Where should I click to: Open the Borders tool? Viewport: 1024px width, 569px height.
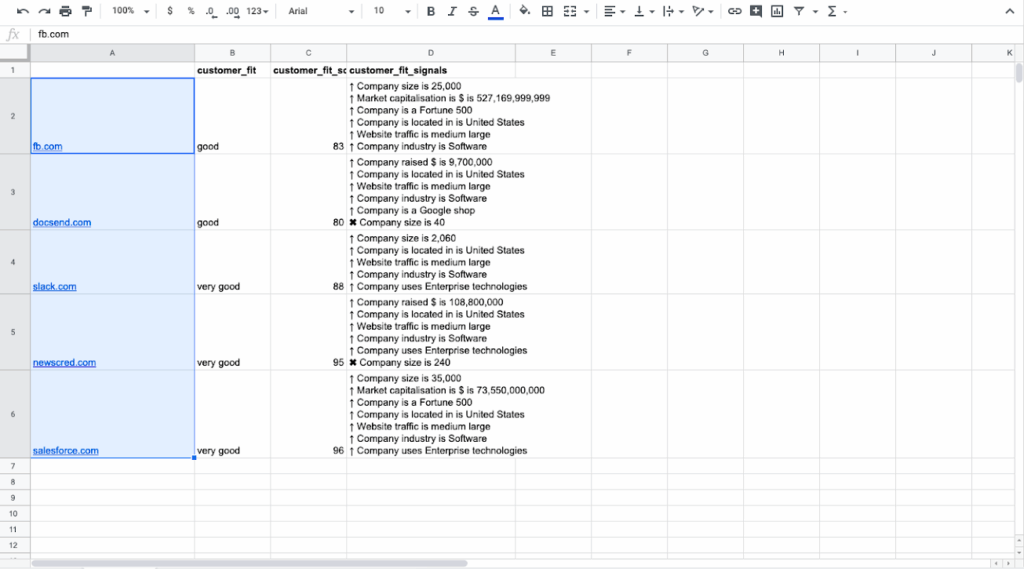pyautogui.click(x=547, y=11)
